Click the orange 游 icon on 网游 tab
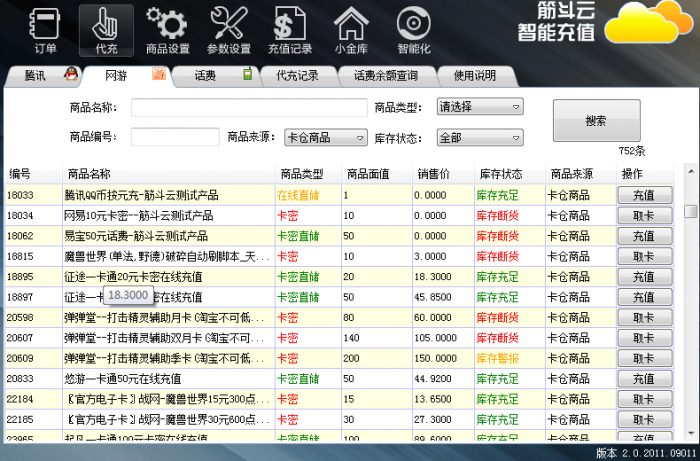 click(x=159, y=74)
